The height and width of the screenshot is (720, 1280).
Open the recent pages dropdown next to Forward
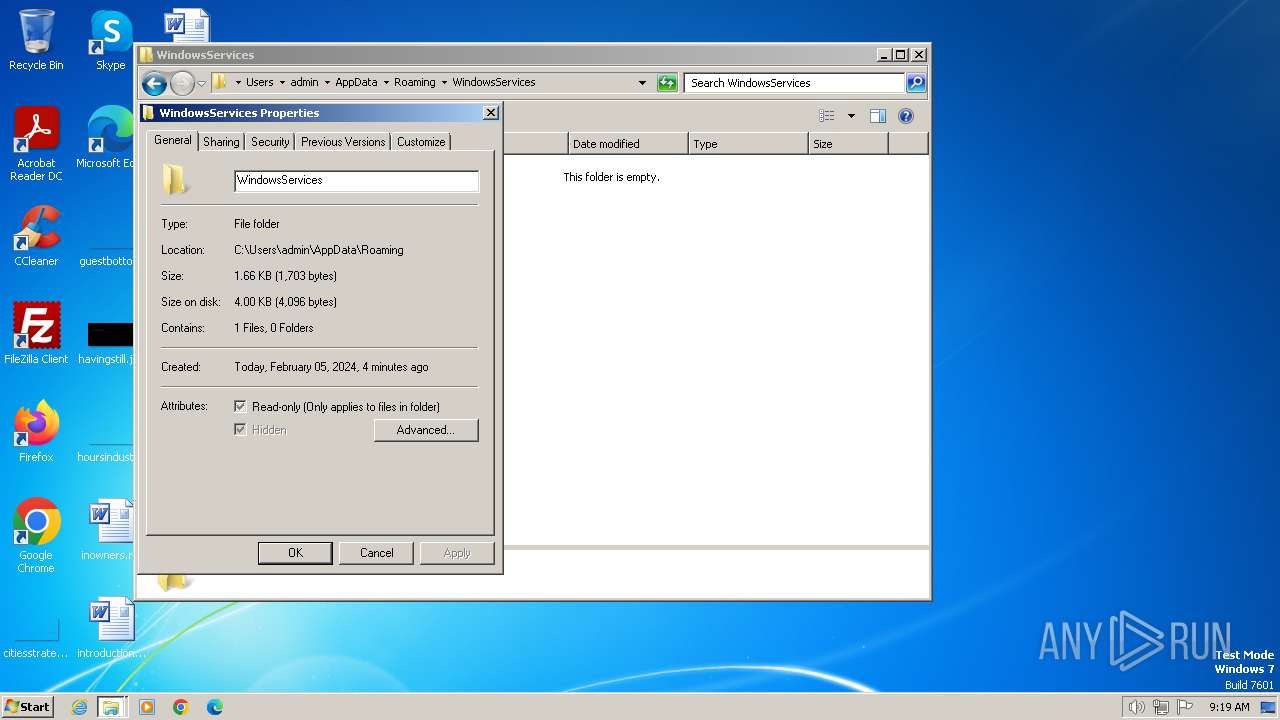[201, 83]
